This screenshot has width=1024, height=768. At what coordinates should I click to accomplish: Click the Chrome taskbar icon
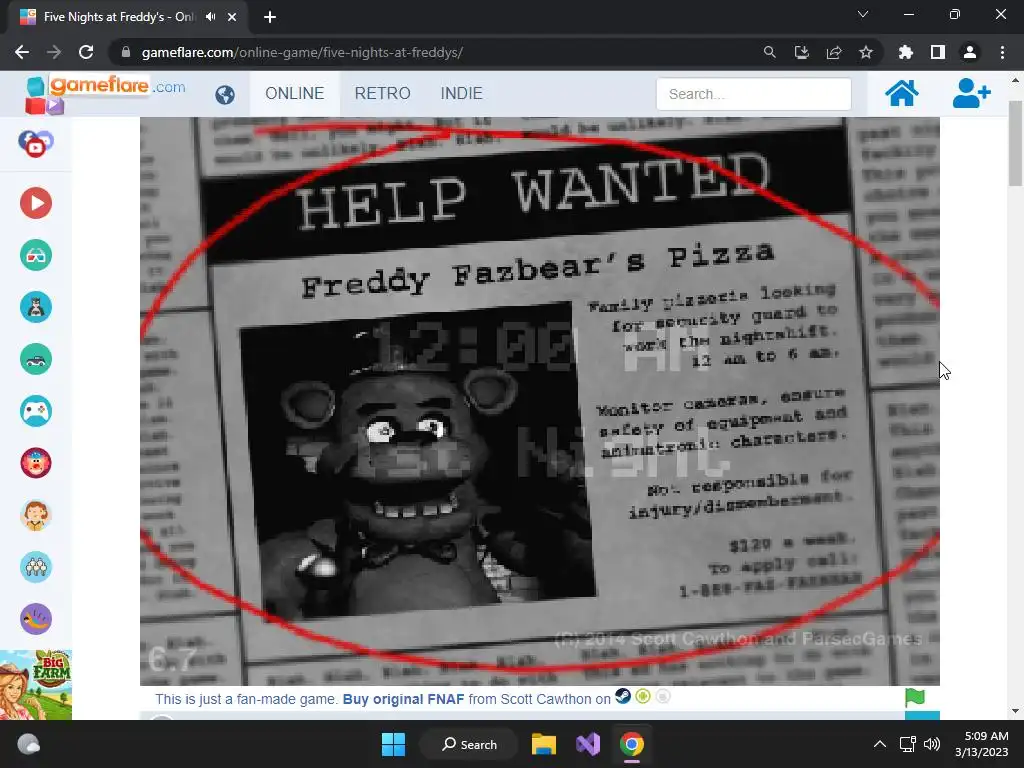pyautogui.click(x=632, y=744)
